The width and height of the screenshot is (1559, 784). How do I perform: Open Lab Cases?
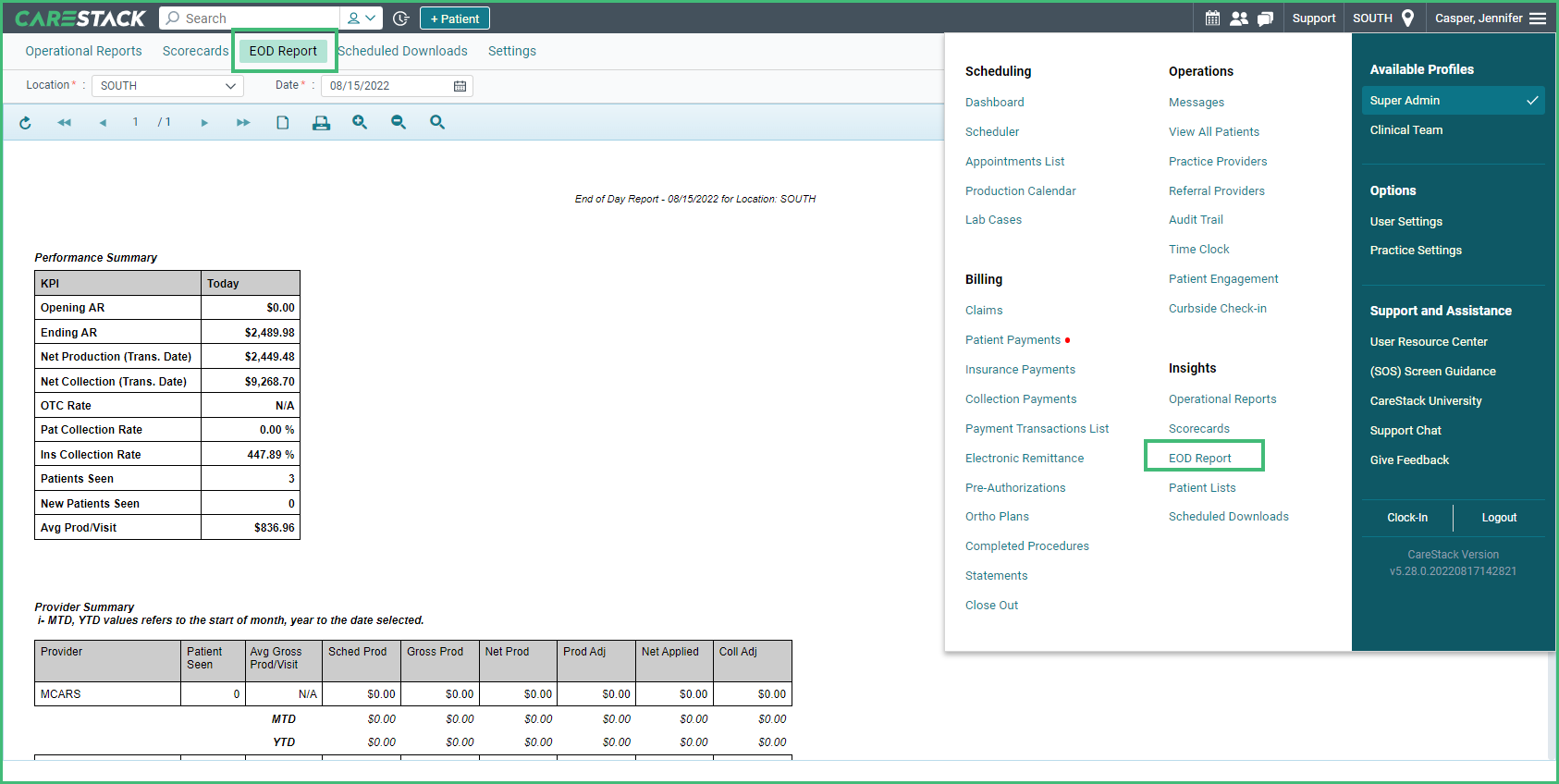pyautogui.click(x=993, y=220)
